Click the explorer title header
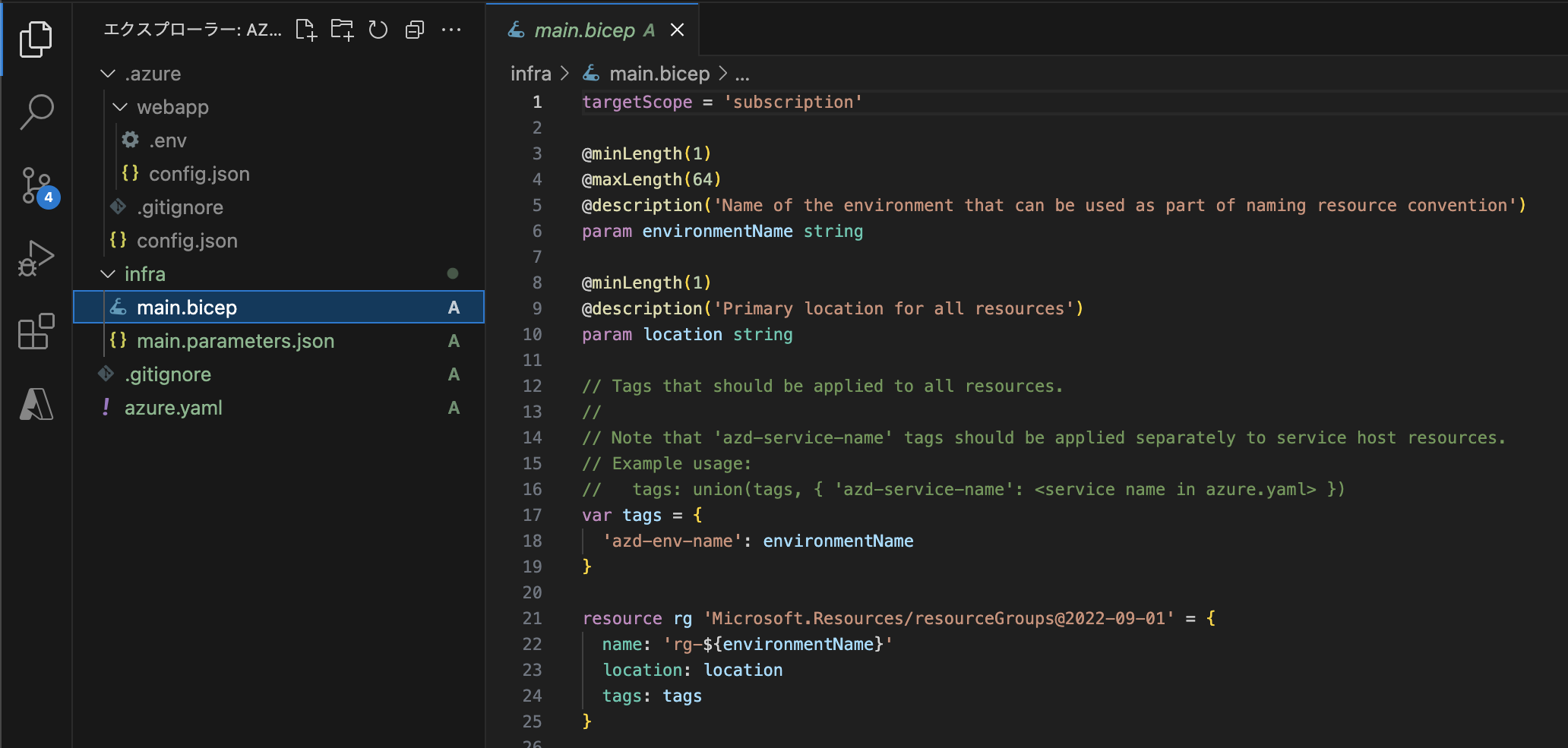 [192, 30]
